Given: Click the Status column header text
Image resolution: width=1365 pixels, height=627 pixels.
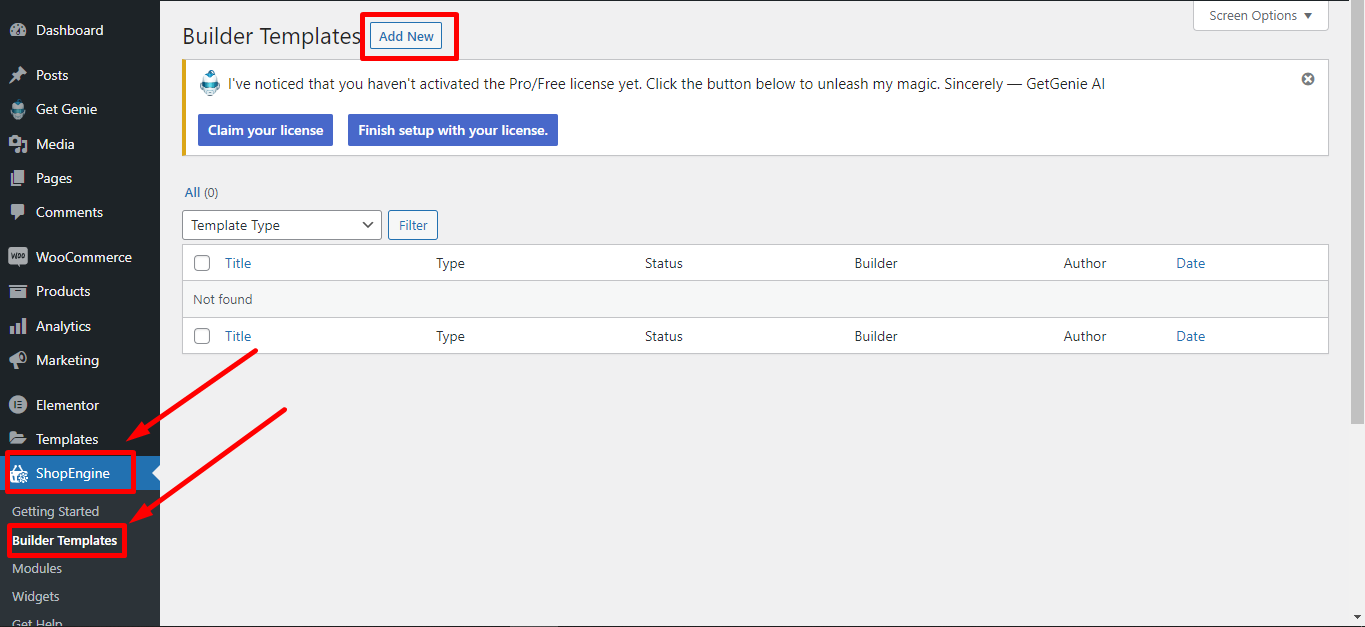Looking at the screenshot, I should pyautogui.click(x=663, y=263).
